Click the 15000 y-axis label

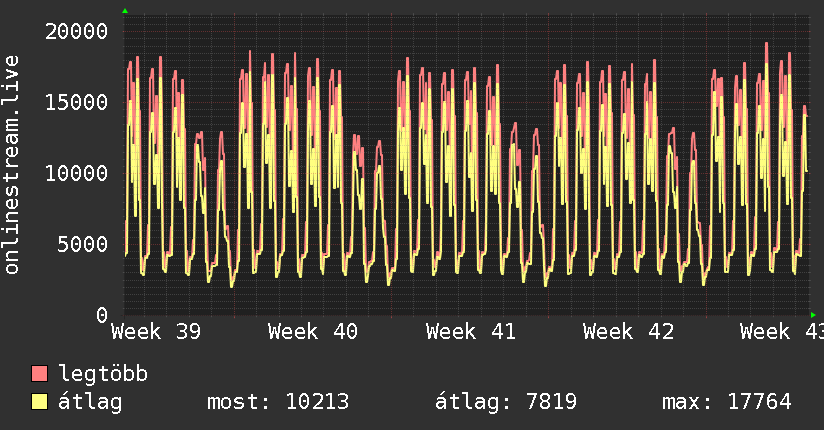click(76, 102)
